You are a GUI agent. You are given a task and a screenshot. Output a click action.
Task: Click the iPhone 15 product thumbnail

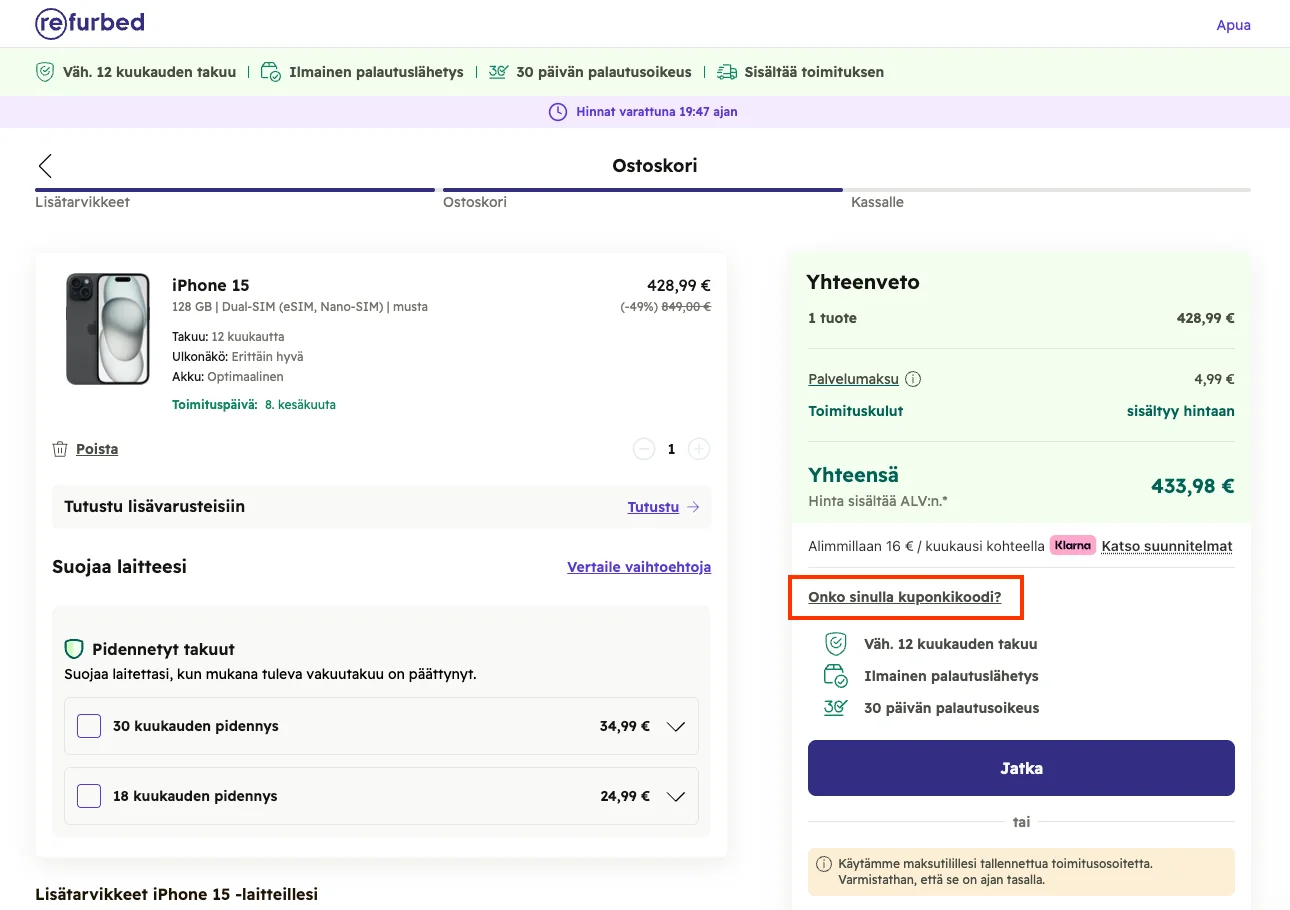108,328
